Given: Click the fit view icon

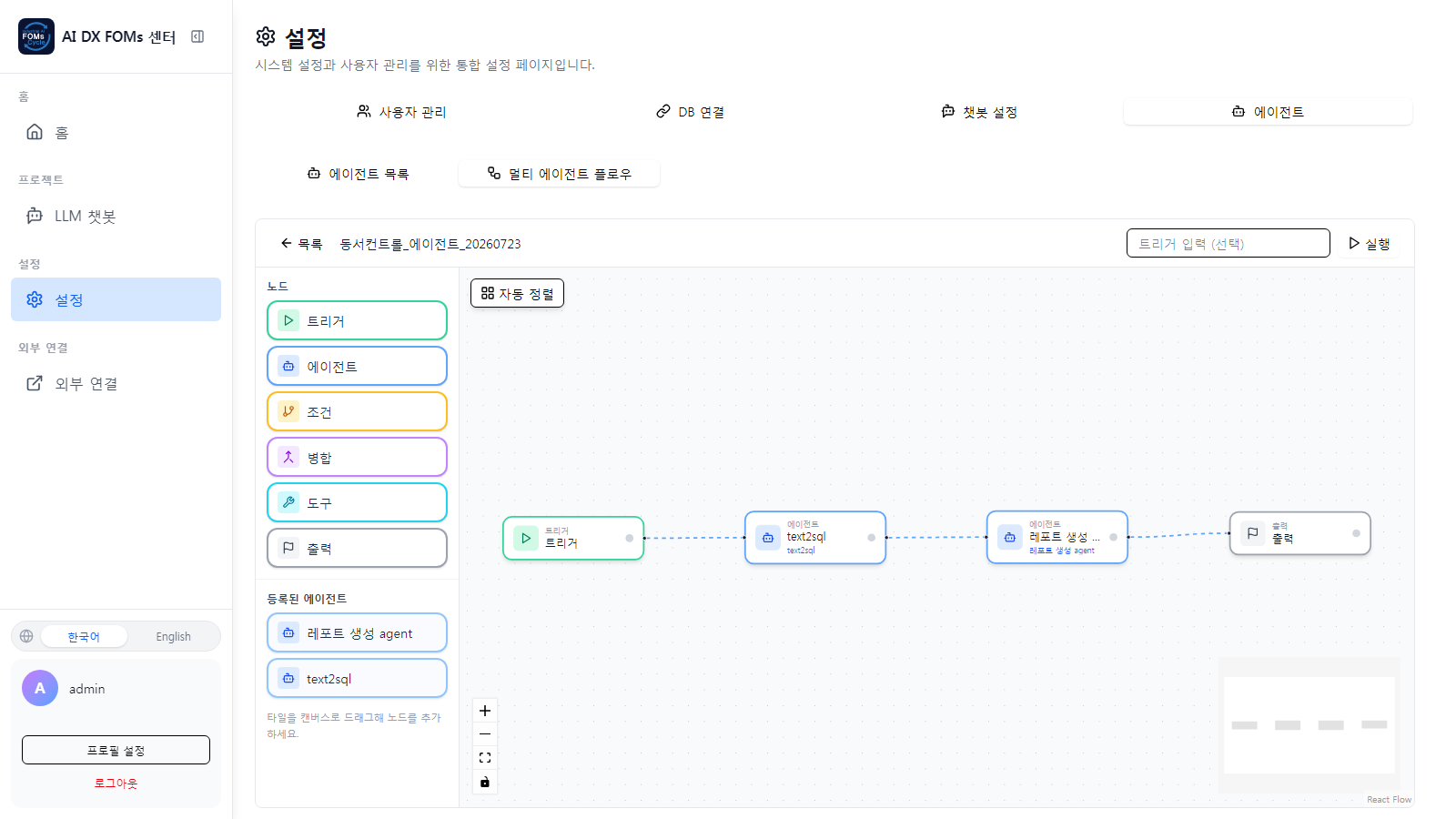Looking at the screenshot, I should 485,758.
